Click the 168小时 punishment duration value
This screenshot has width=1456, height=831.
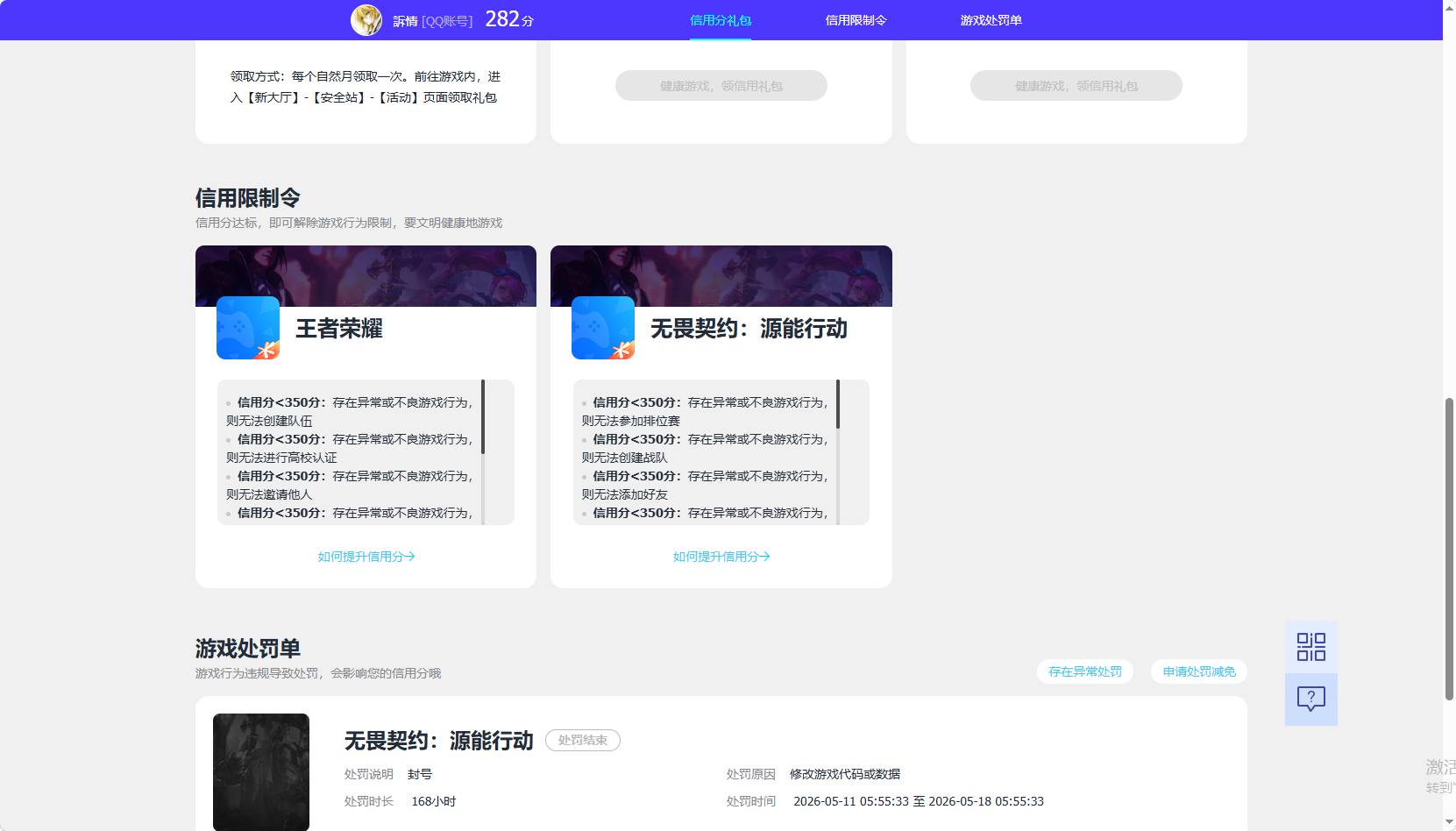click(434, 801)
